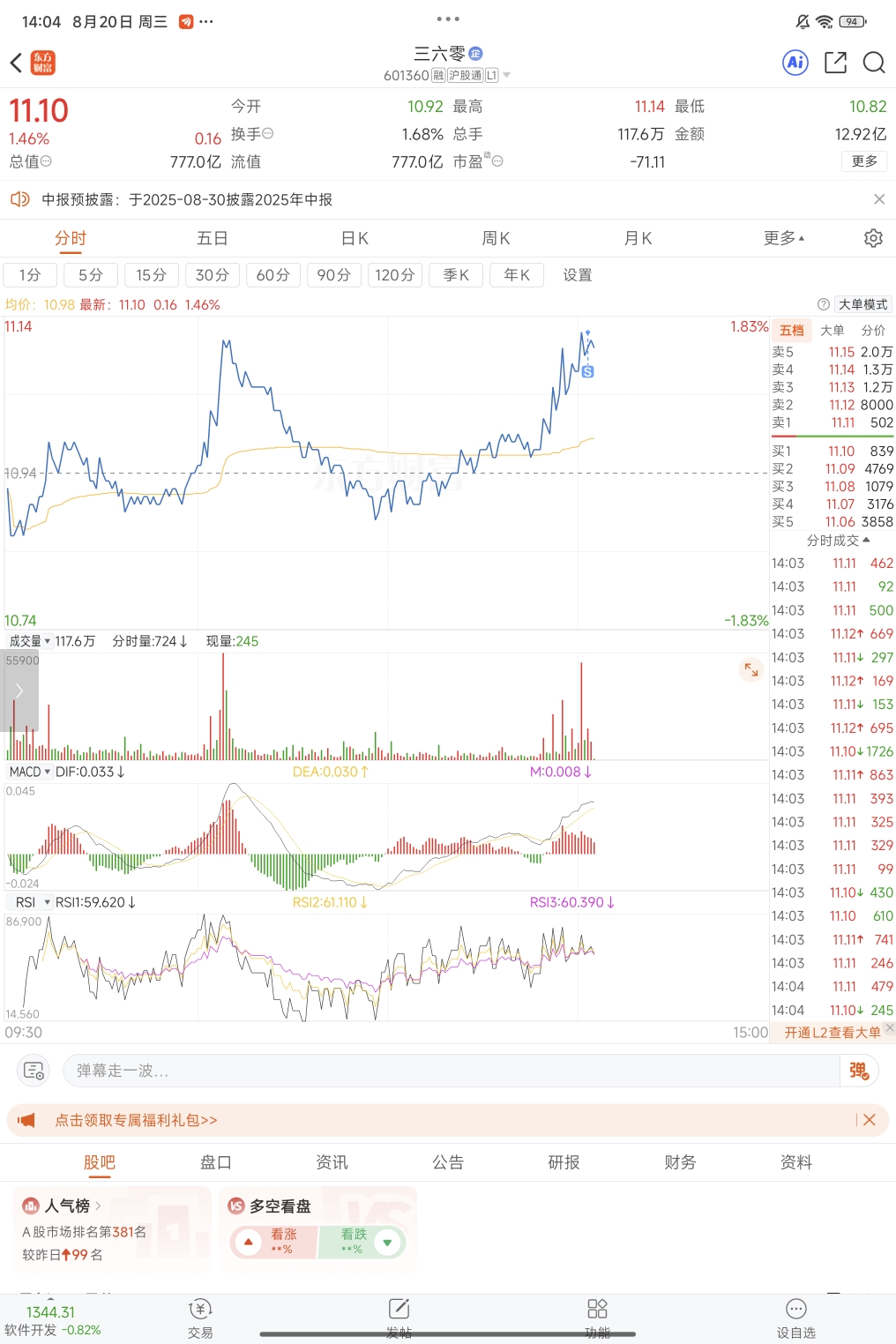The height and width of the screenshot is (1344, 896).
Task: Tap the 更多 quote details button
Action: pos(865,161)
